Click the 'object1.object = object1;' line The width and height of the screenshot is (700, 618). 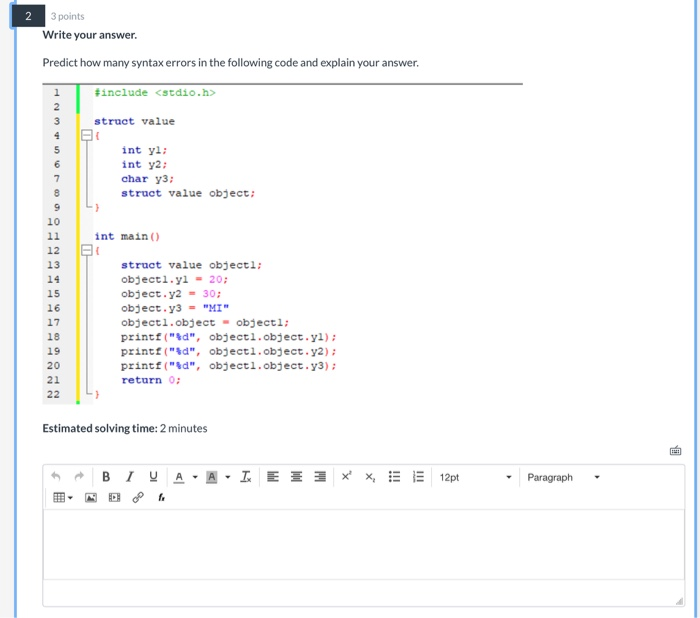pos(205,322)
